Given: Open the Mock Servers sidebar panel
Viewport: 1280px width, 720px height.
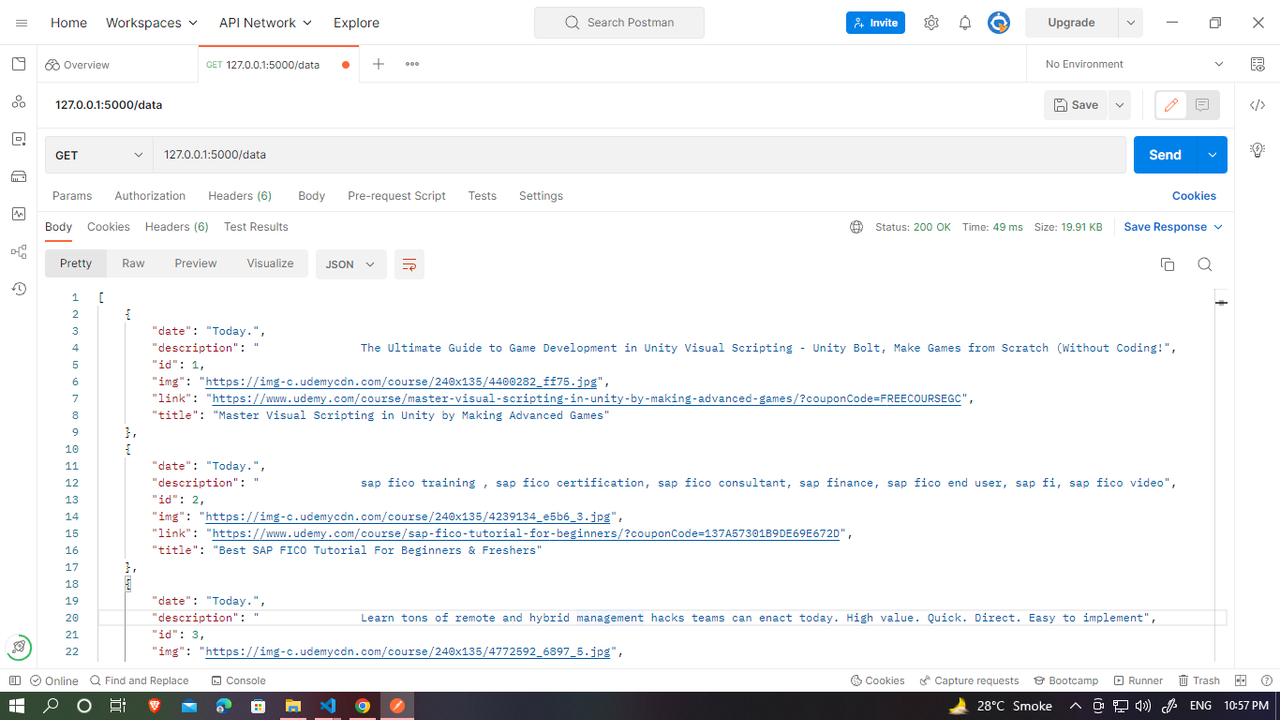Looking at the screenshot, I should click(x=18, y=177).
